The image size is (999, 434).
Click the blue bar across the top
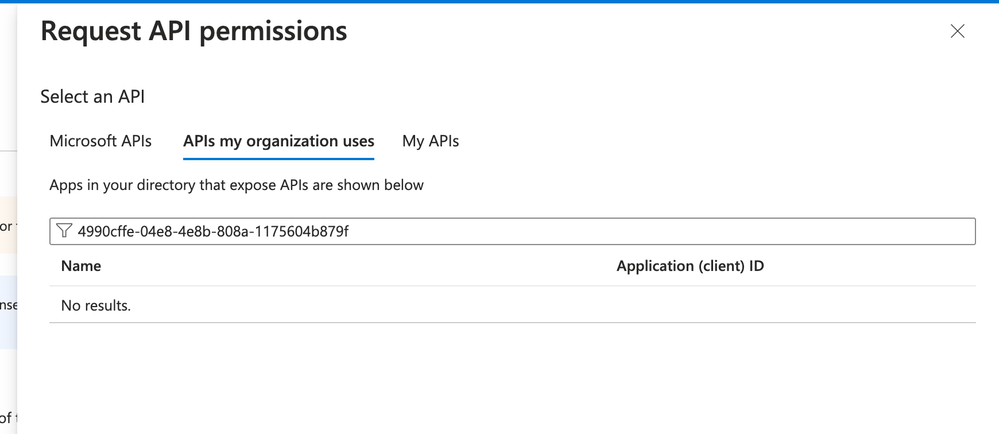tap(499, 2)
